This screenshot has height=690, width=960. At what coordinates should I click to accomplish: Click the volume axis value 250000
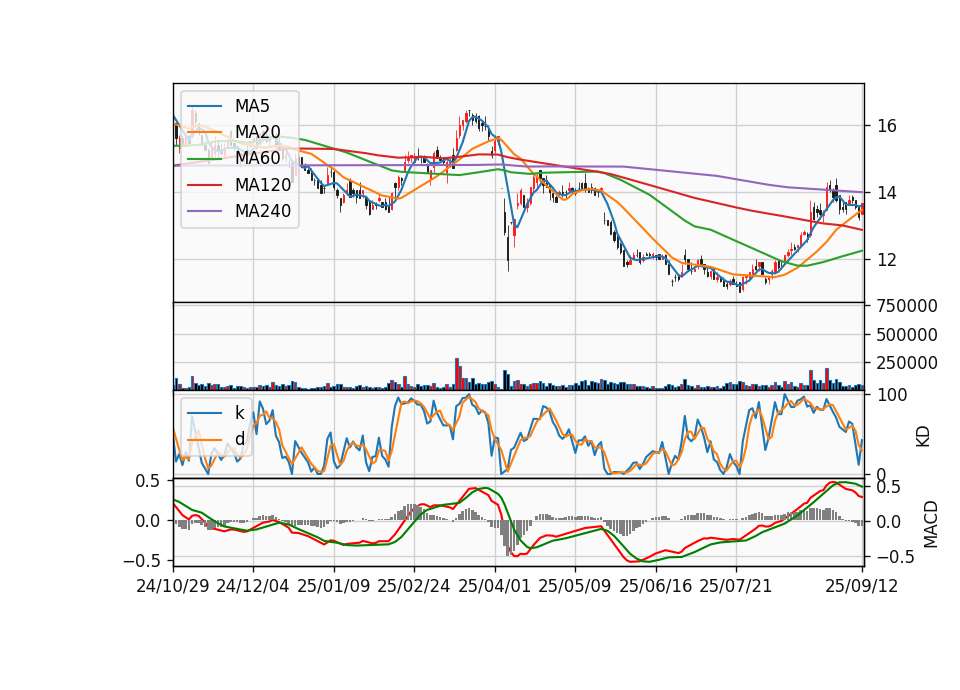click(907, 363)
